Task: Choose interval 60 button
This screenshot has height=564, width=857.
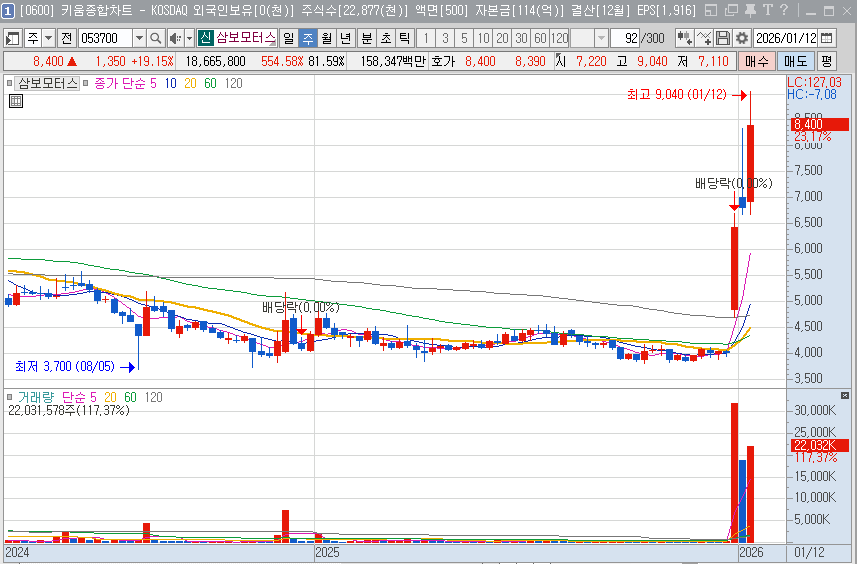Action: pos(541,38)
